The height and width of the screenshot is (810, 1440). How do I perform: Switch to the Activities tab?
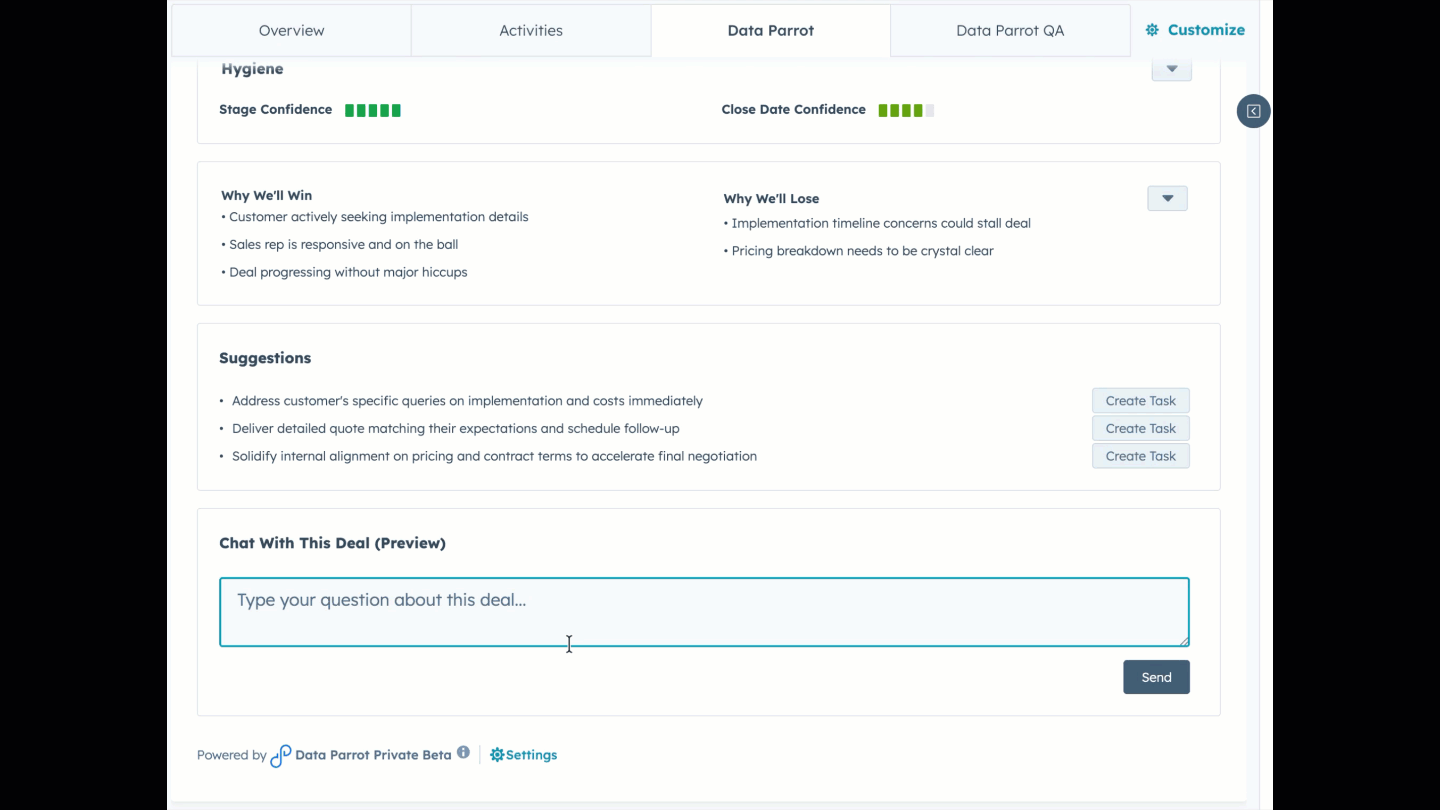click(x=531, y=30)
